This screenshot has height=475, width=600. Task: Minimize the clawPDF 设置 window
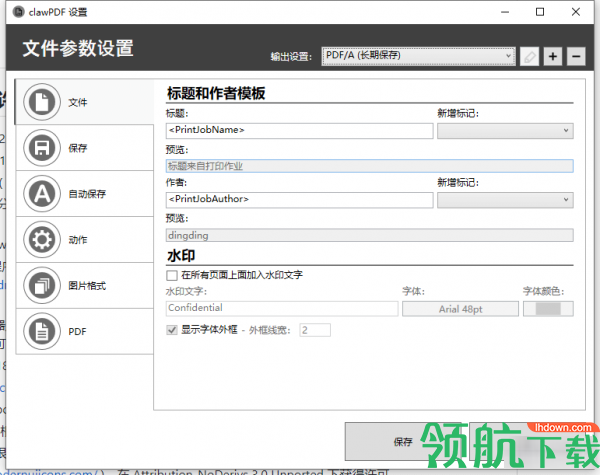(505, 12)
